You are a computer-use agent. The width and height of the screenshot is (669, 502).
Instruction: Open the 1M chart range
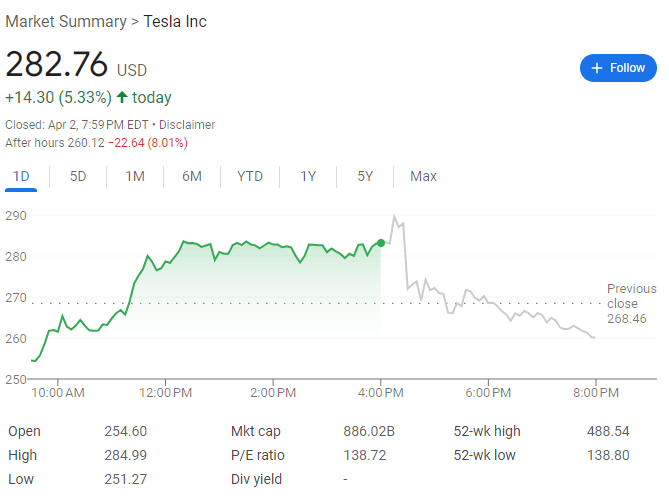135,176
